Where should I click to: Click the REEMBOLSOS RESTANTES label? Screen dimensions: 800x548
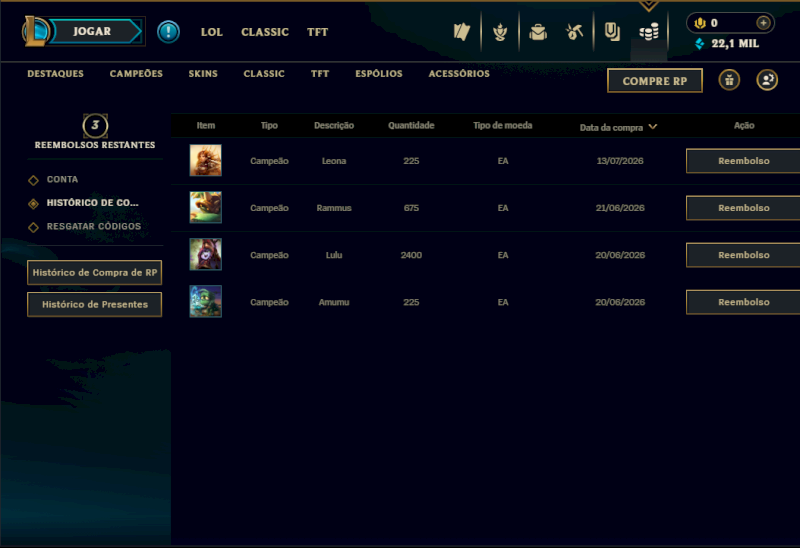tap(95, 145)
